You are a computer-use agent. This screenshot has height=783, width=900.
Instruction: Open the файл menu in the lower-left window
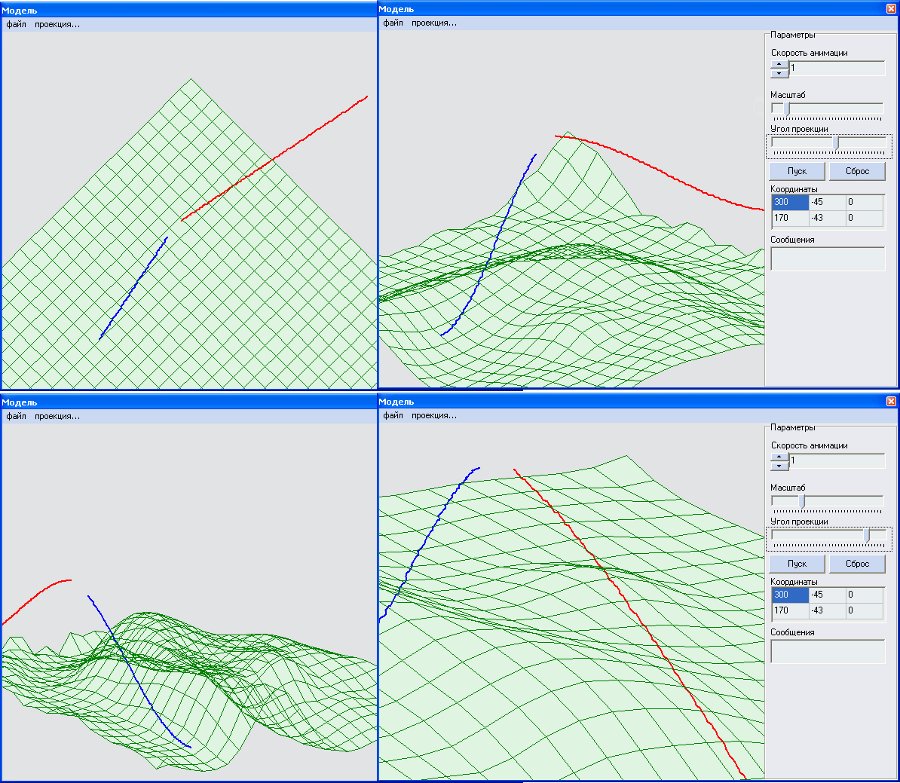16,416
